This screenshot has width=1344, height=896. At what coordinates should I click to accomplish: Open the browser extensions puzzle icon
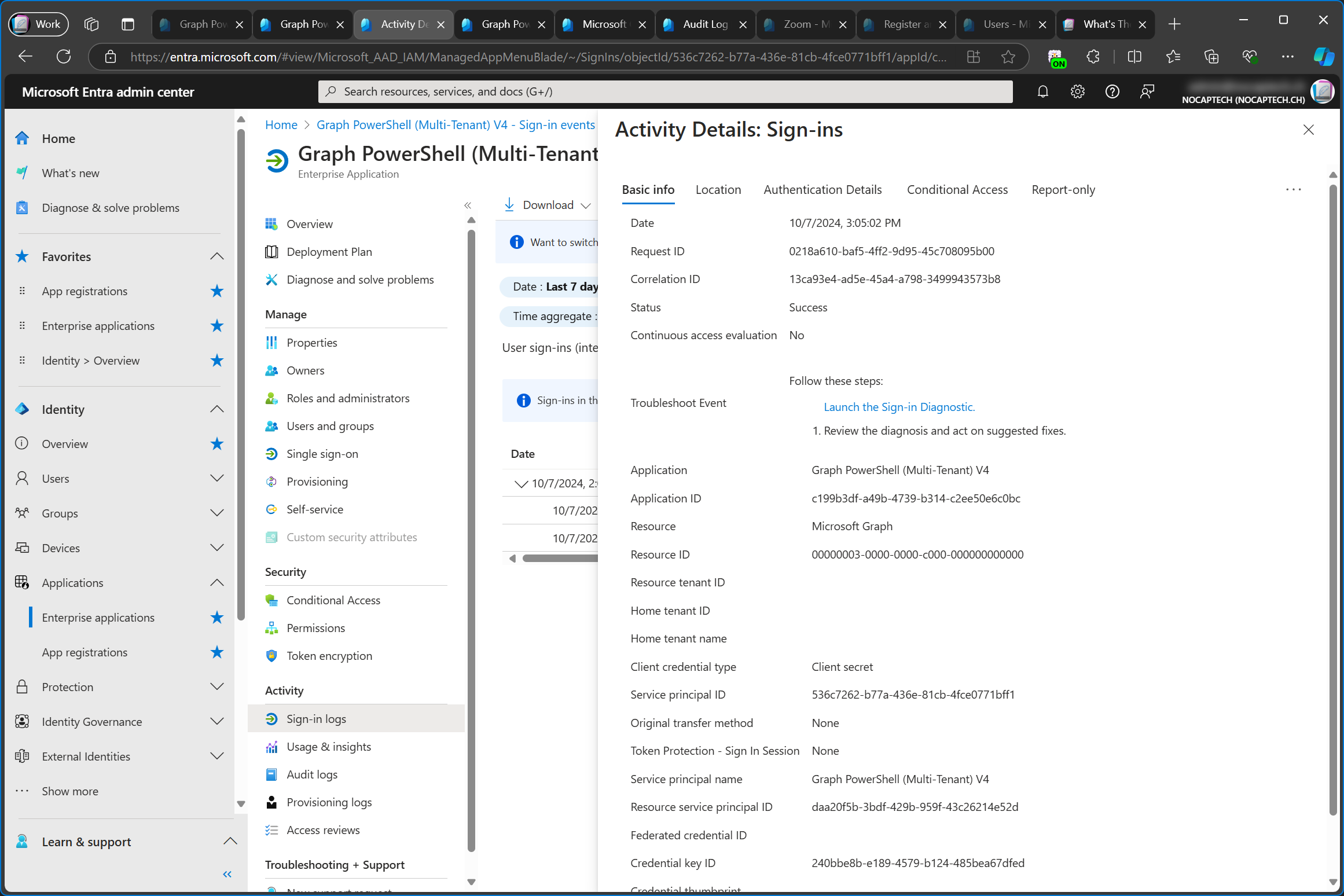click(x=1093, y=57)
